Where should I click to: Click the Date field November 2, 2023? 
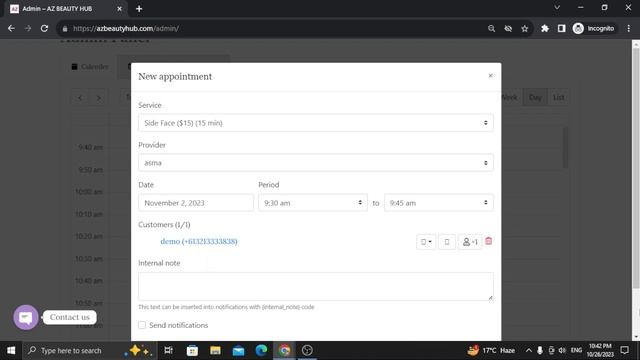coord(196,203)
